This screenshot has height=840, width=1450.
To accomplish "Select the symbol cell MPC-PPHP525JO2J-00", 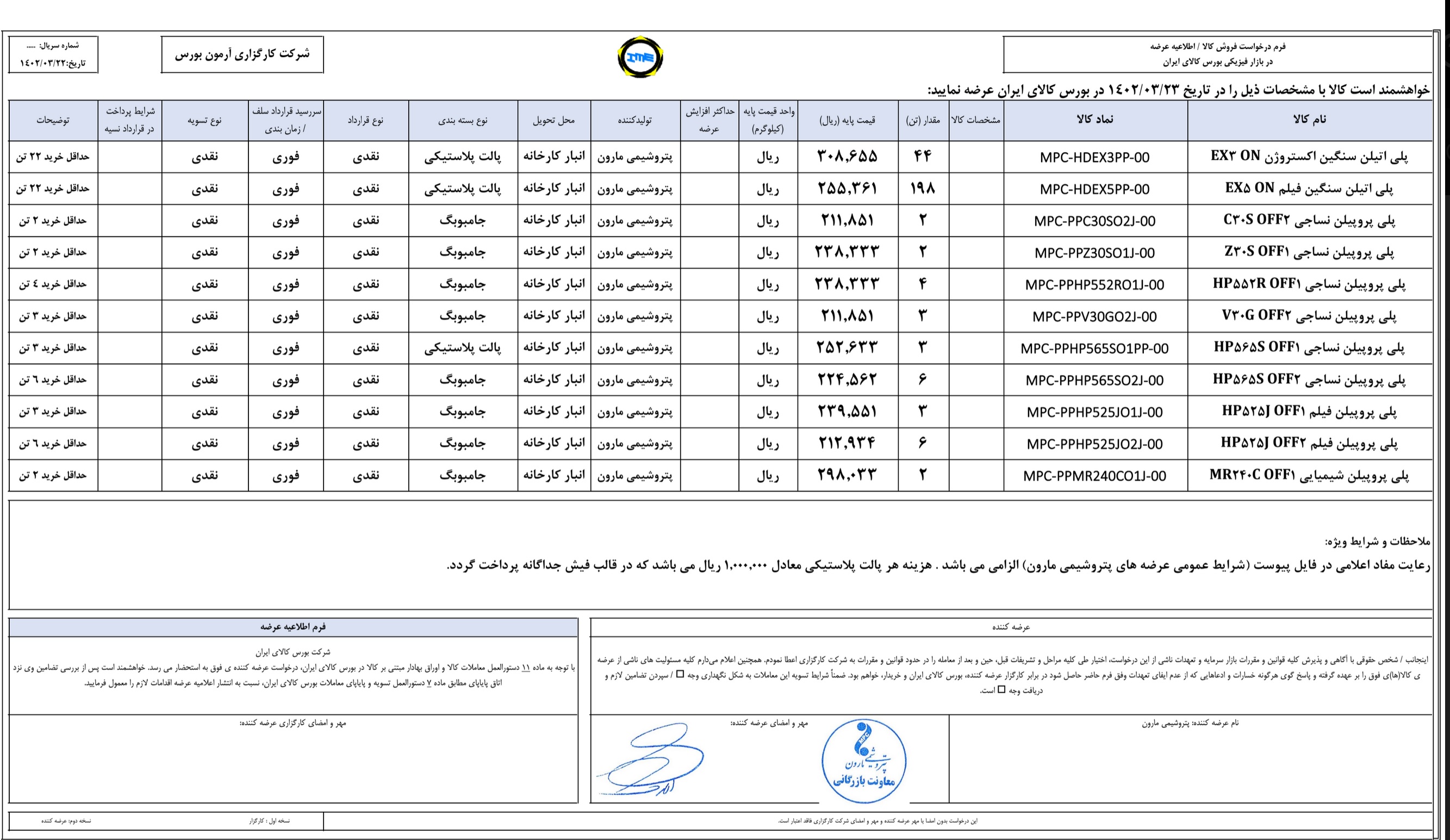I will pyautogui.click(x=1095, y=444).
